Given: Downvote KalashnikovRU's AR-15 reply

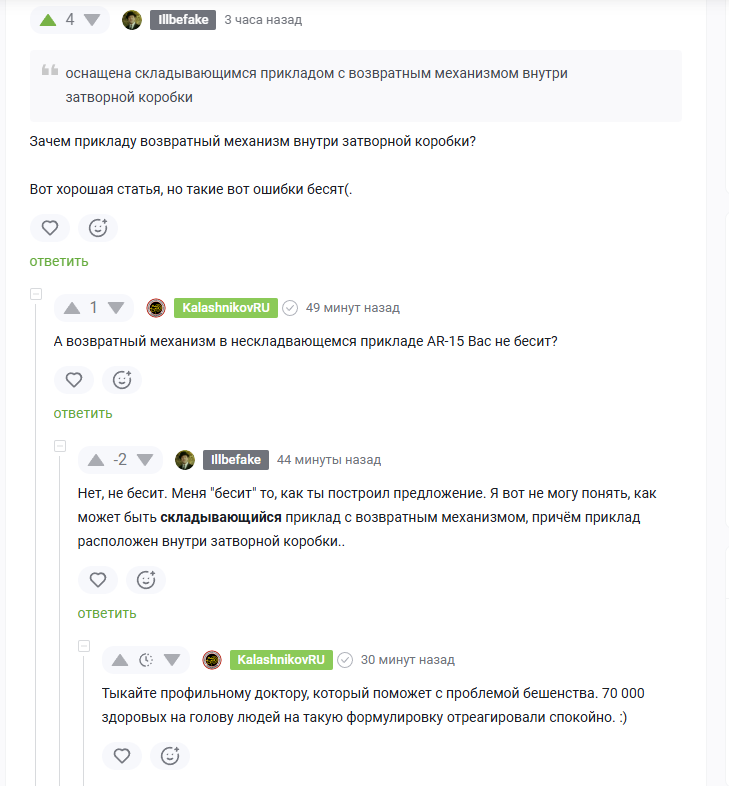Looking at the screenshot, I should (x=117, y=308).
